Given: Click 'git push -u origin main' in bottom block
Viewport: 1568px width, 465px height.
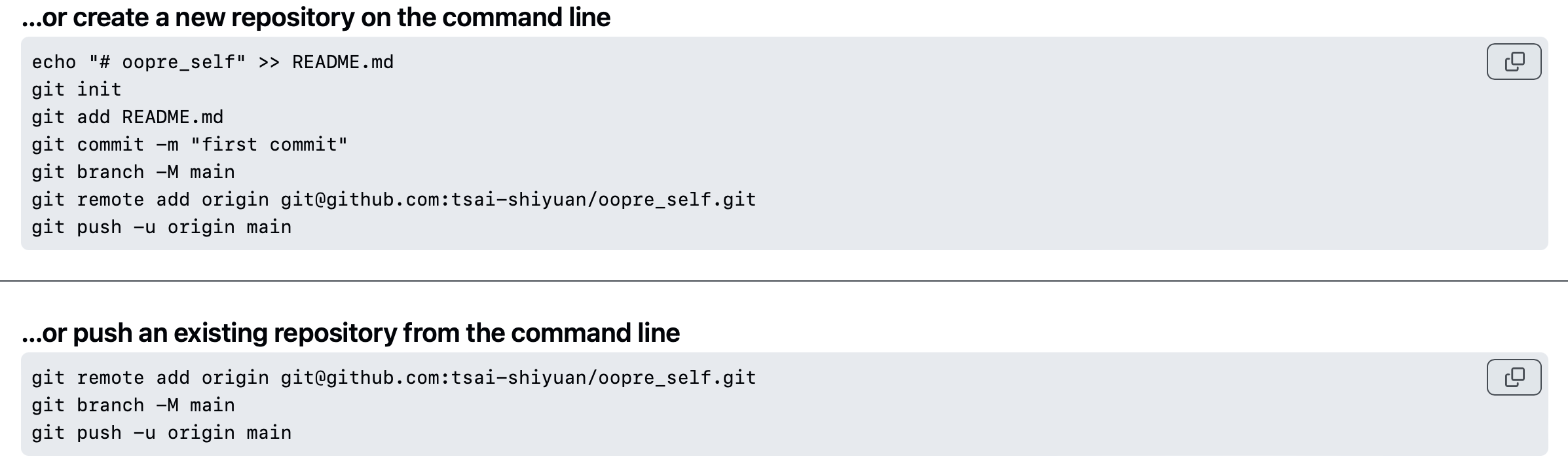Looking at the screenshot, I should click(162, 433).
